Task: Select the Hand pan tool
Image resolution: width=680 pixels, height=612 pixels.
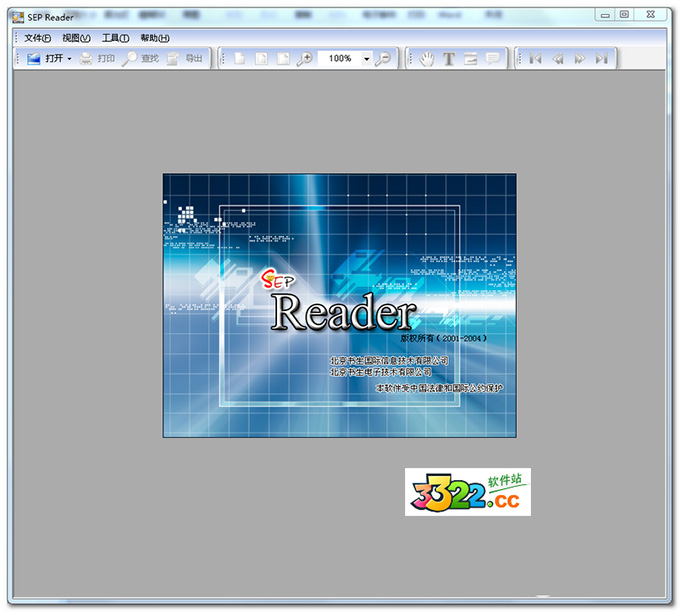Action: 427,59
